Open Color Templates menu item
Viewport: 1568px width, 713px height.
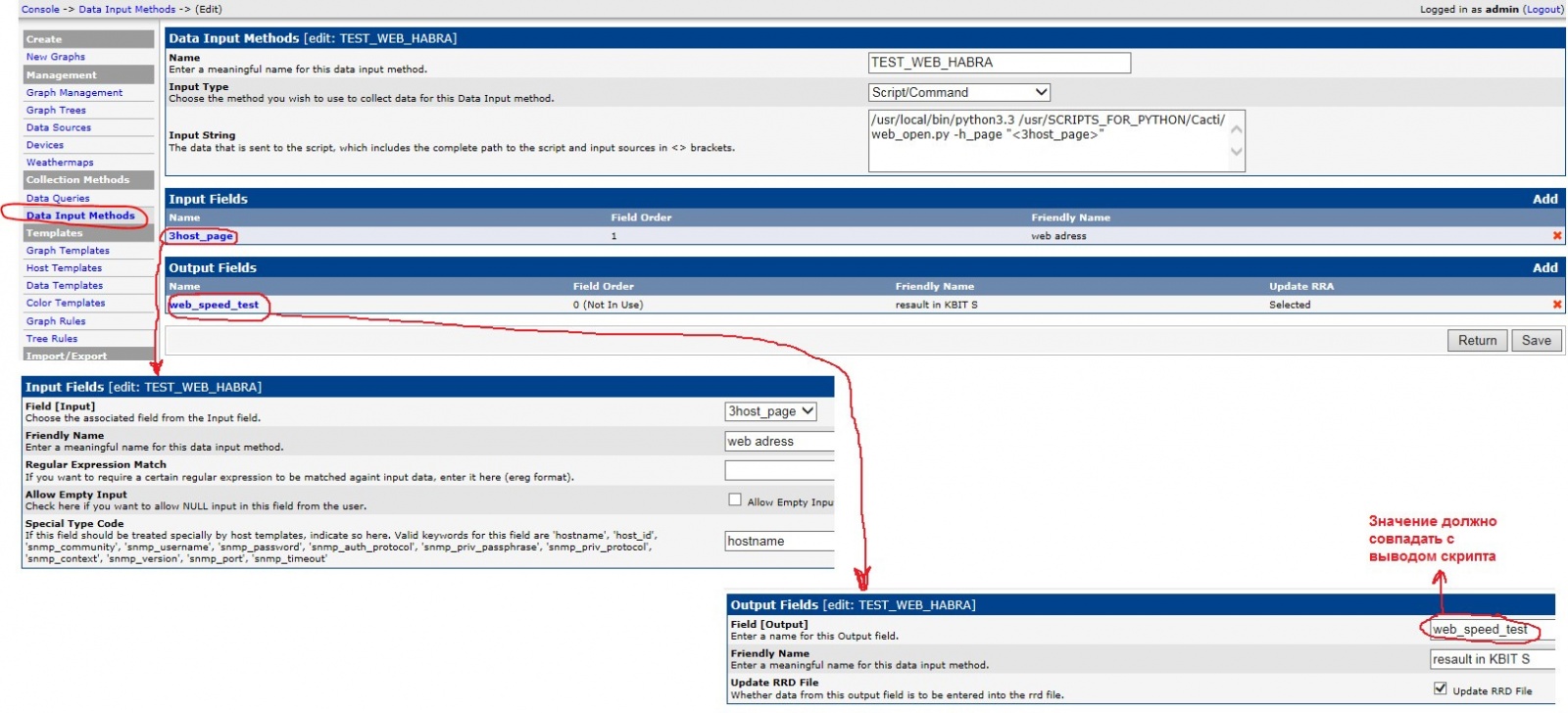(66, 304)
